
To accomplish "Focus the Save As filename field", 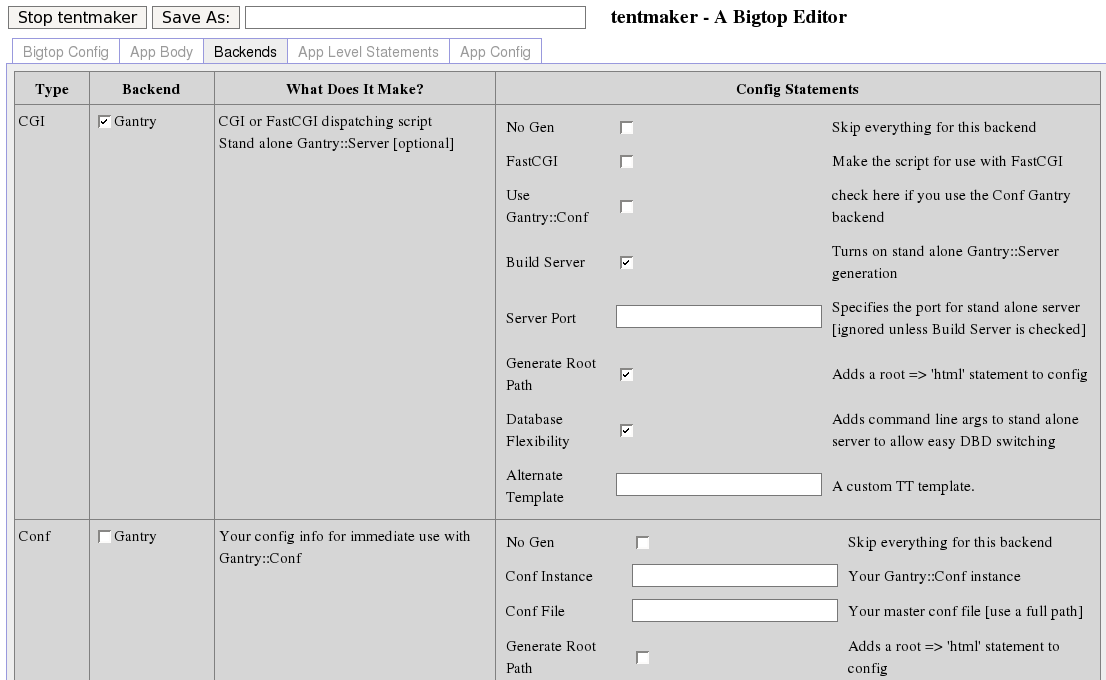I will [415, 18].
